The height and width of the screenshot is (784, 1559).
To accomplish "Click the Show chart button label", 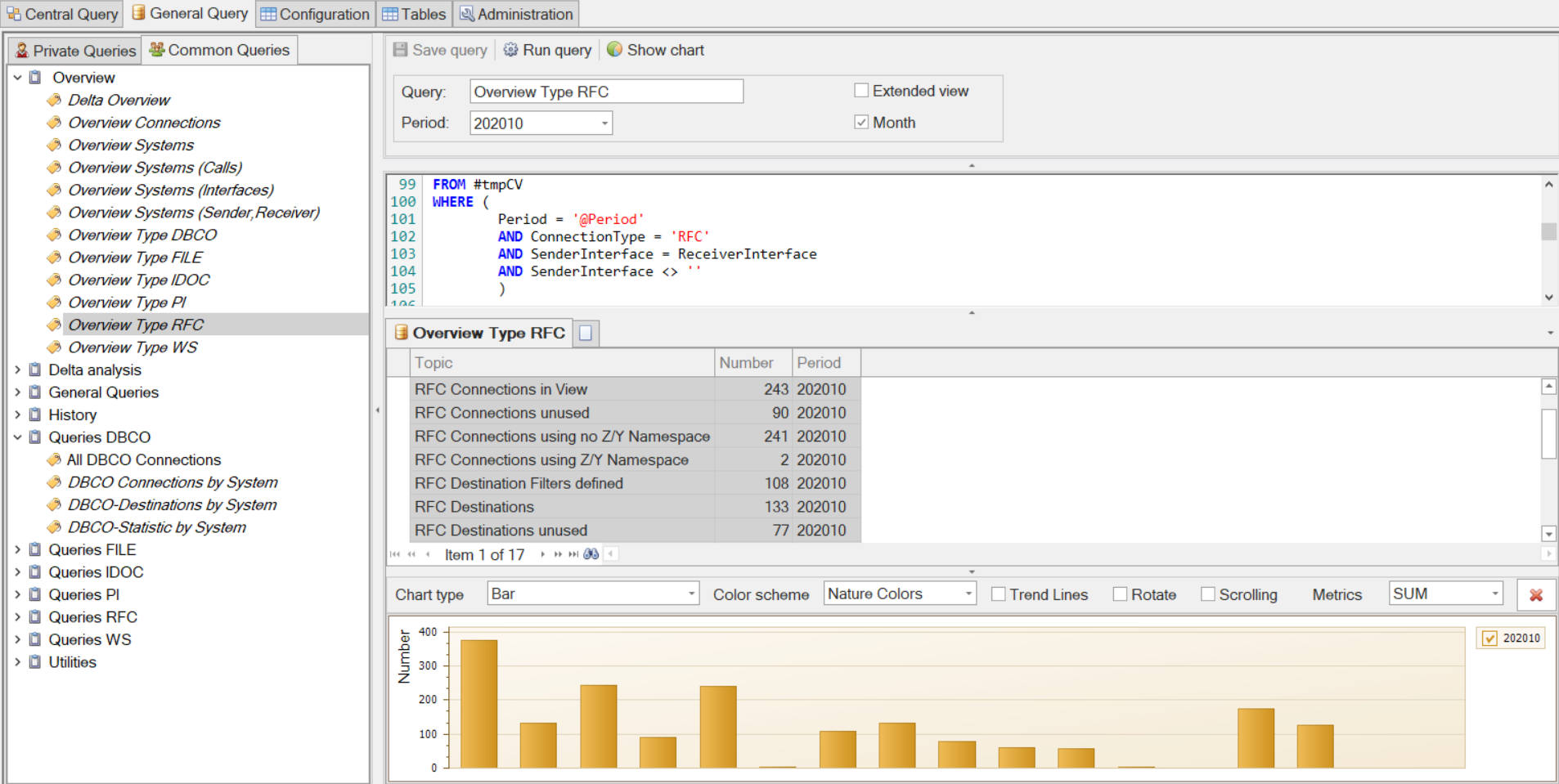I will click(x=665, y=50).
